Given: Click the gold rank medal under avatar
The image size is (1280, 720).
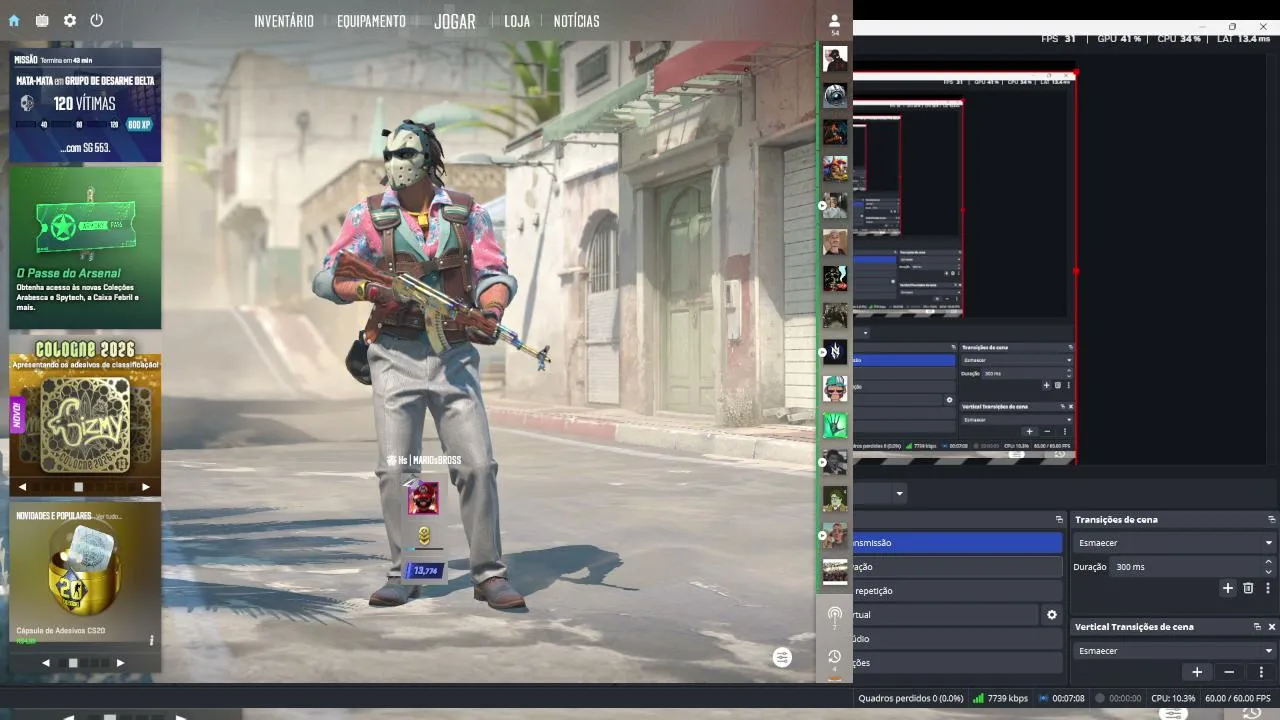Looking at the screenshot, I should click(x=424, y=535).
